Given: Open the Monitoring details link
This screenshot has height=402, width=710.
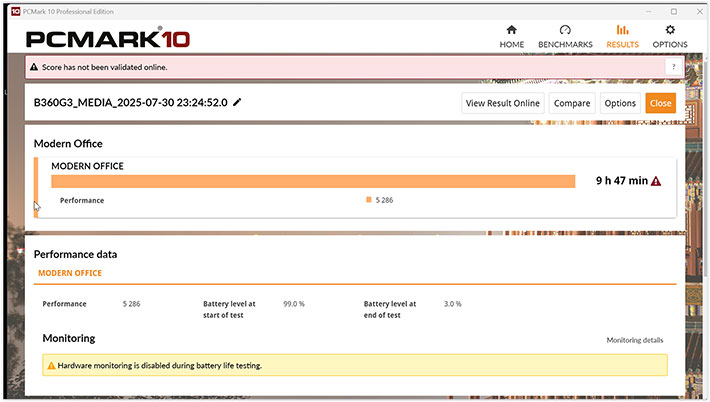Looking at the screenshot, I should coord(634,340).
